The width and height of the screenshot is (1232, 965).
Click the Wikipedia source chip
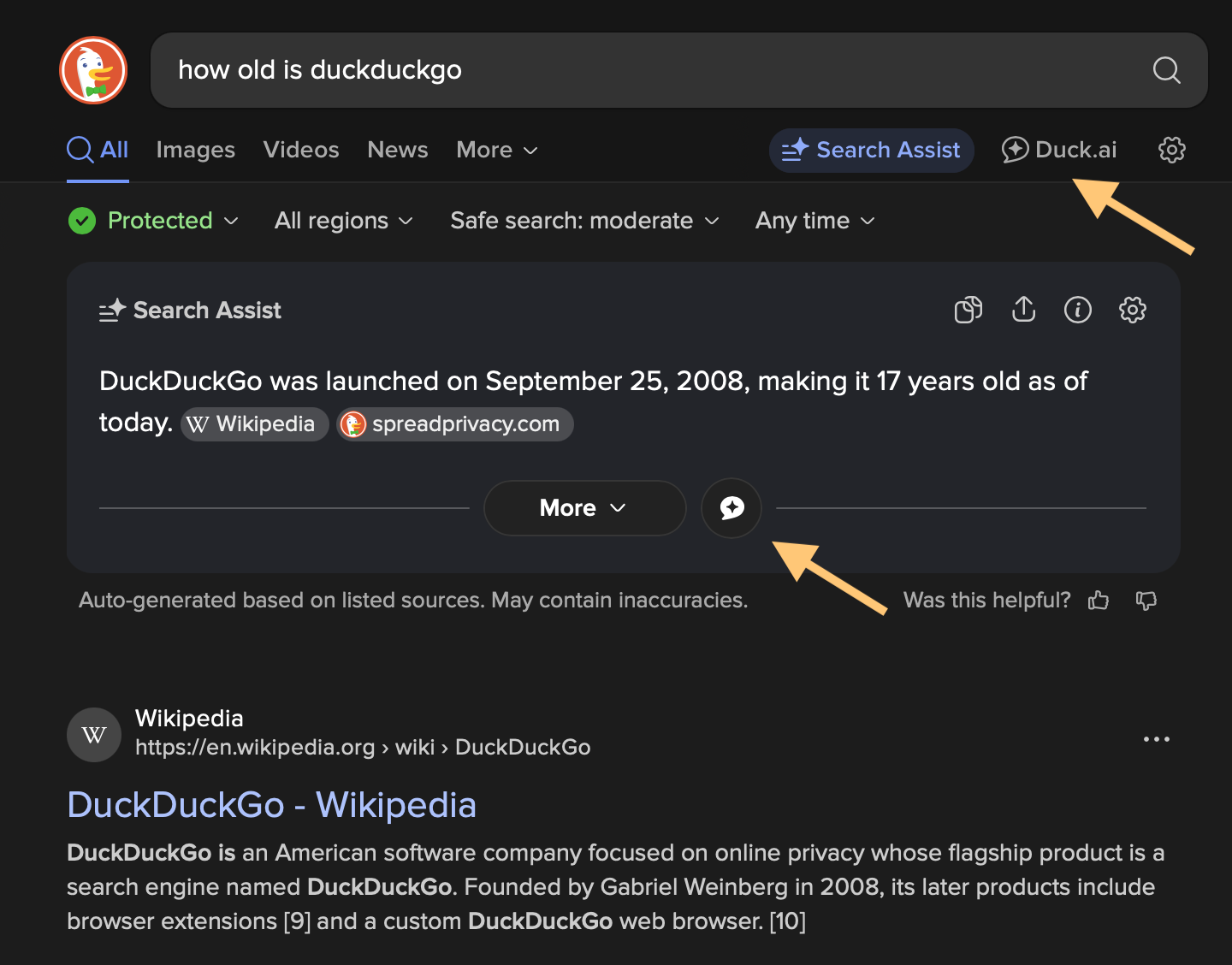coord(254,424)
